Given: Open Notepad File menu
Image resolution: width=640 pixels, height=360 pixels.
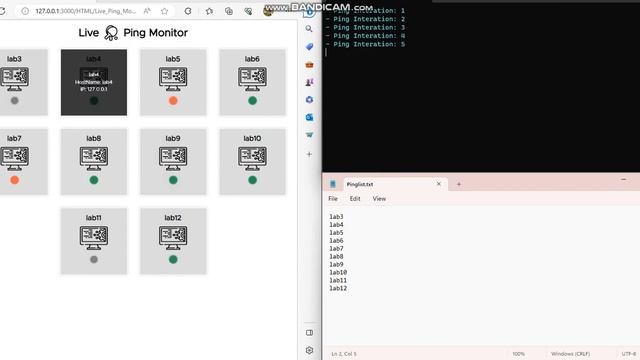Looking at the screenshot, I should click(333, 199).
